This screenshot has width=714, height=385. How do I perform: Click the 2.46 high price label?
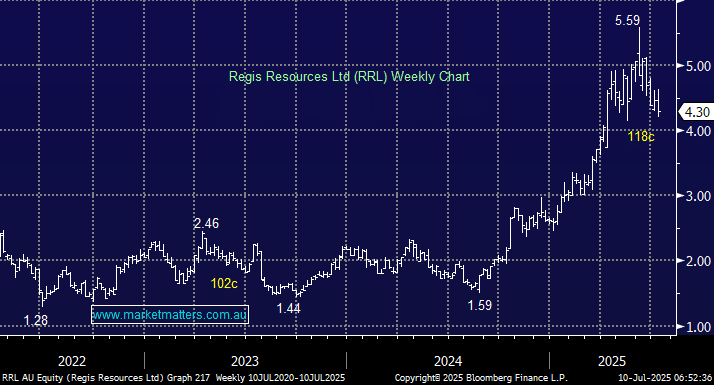pyautogui.click(x=206, y=223)
